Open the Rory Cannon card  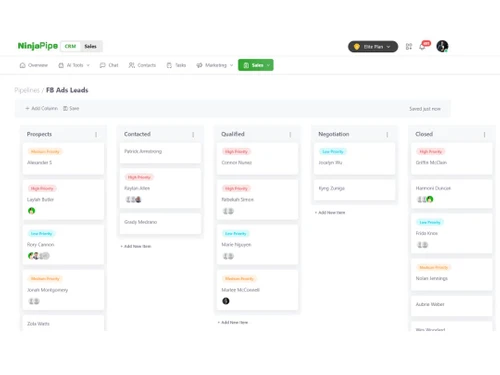click(x=63, y=245)
